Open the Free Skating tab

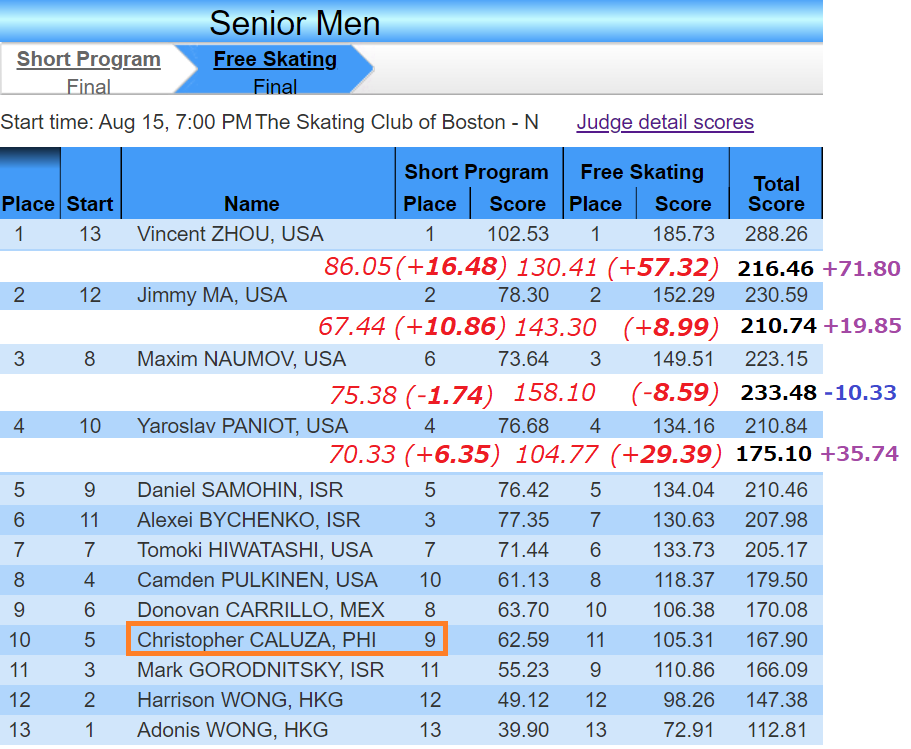coord(275,59)
